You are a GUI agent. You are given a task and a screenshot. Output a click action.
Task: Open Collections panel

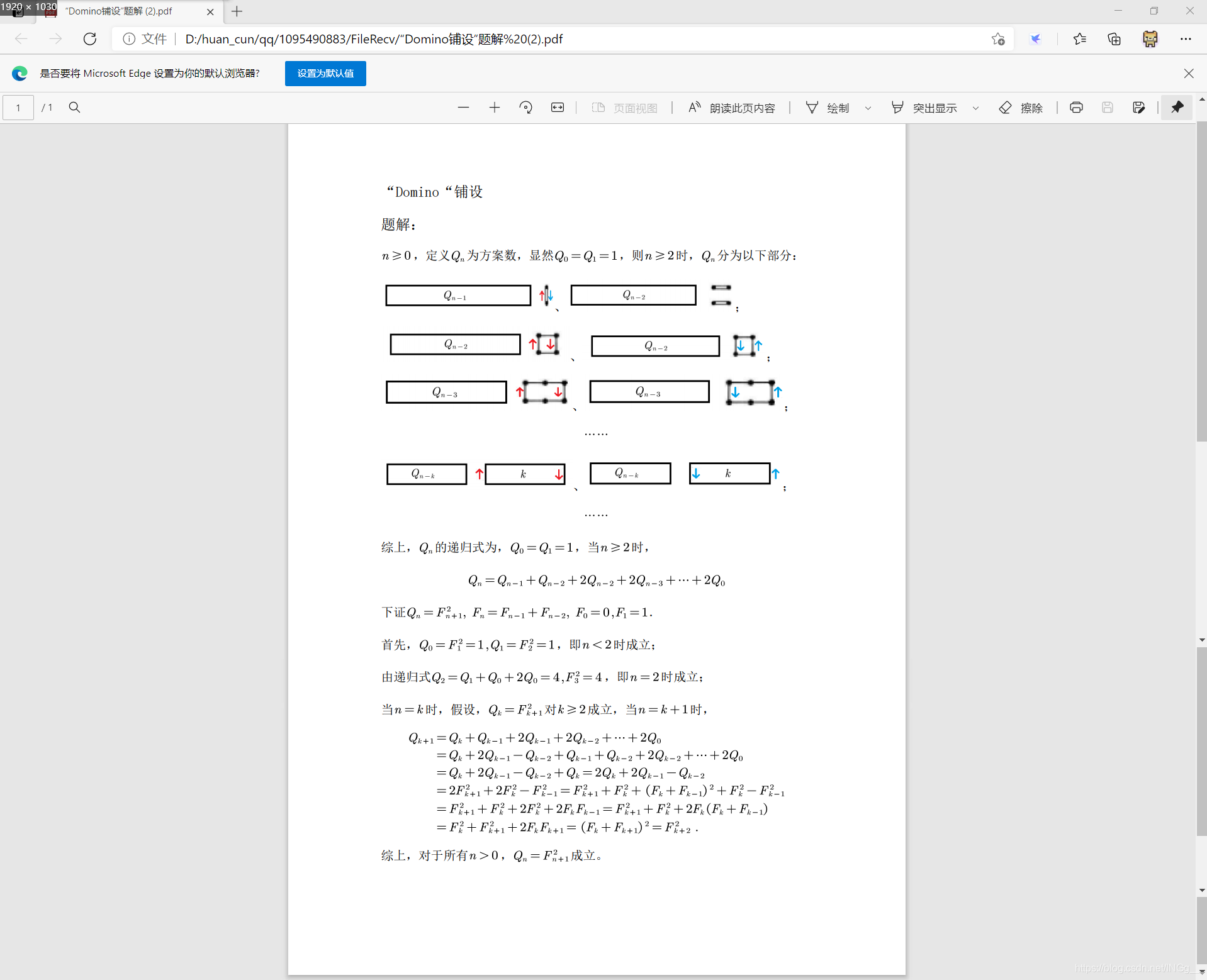[1114, 39]
